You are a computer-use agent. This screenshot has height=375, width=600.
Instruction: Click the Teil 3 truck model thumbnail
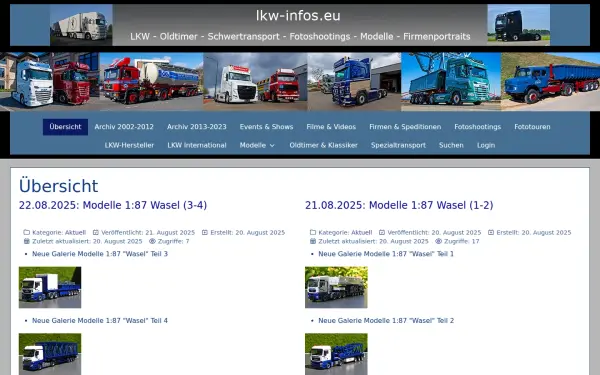pyautogui.click(x=50, y=287)
